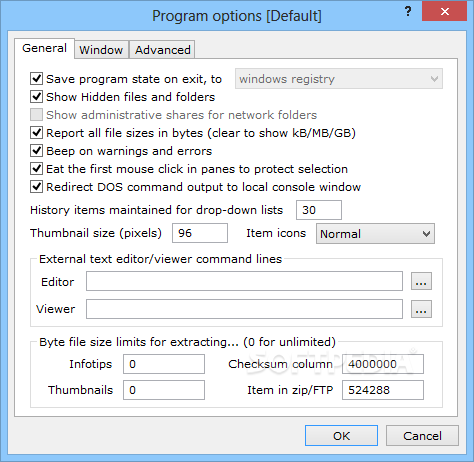Screen dimensions: 474x462
Task: Toggle Redirect DOS command output checkbox
Action: point(36,187)
